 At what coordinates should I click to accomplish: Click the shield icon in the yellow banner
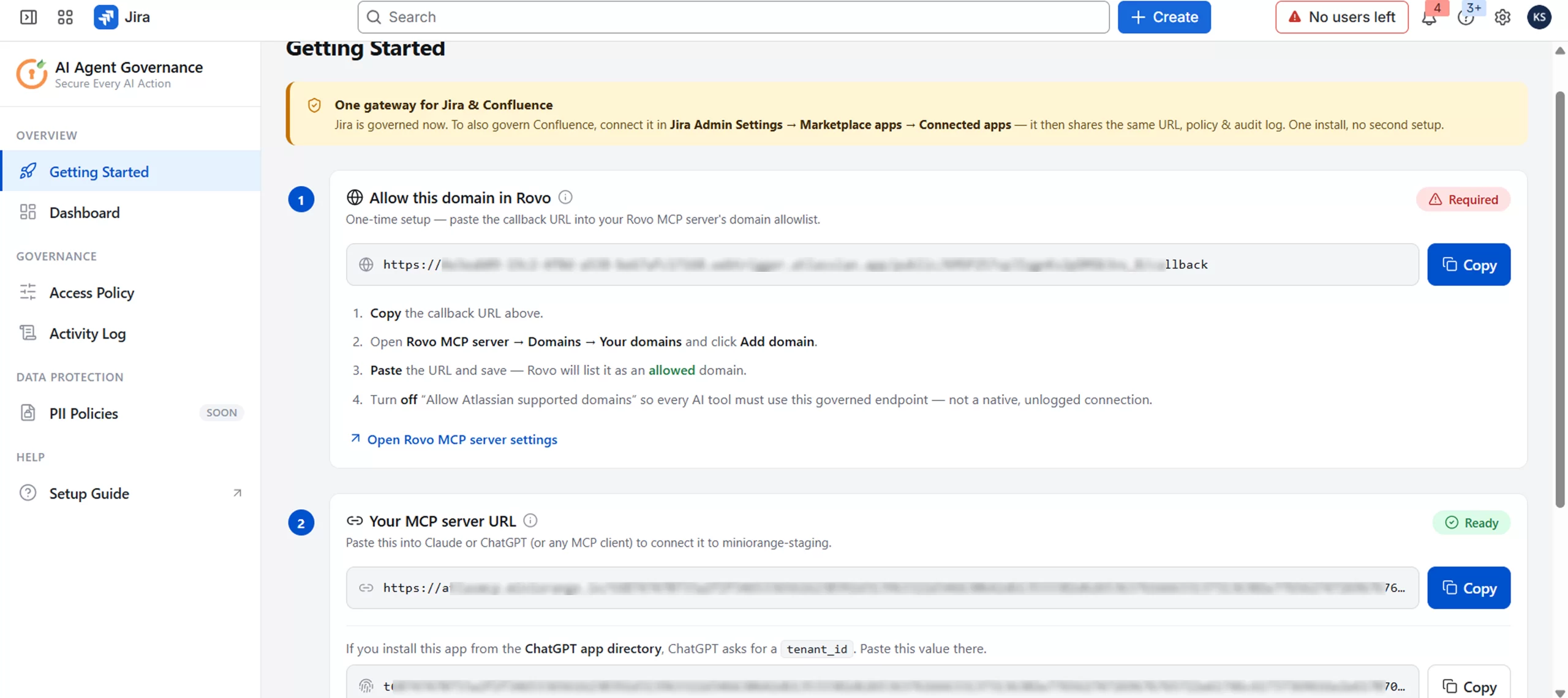314,105
